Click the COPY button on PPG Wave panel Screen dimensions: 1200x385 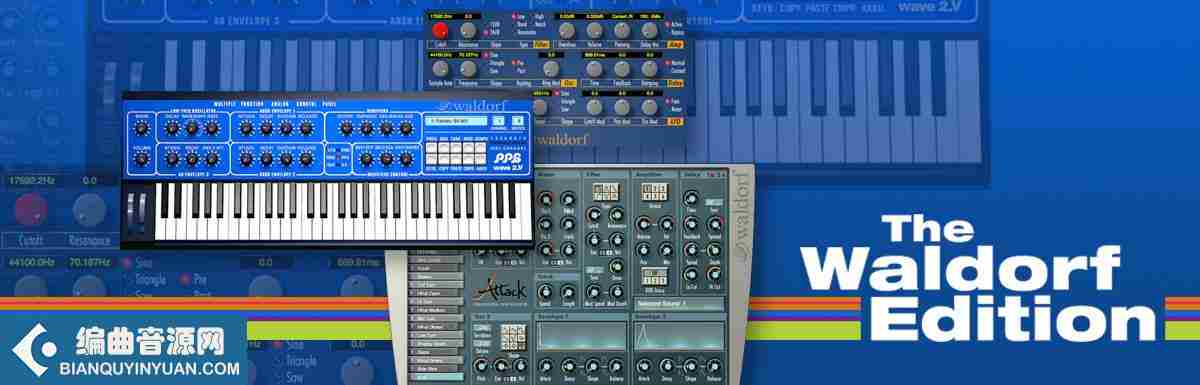443,158
